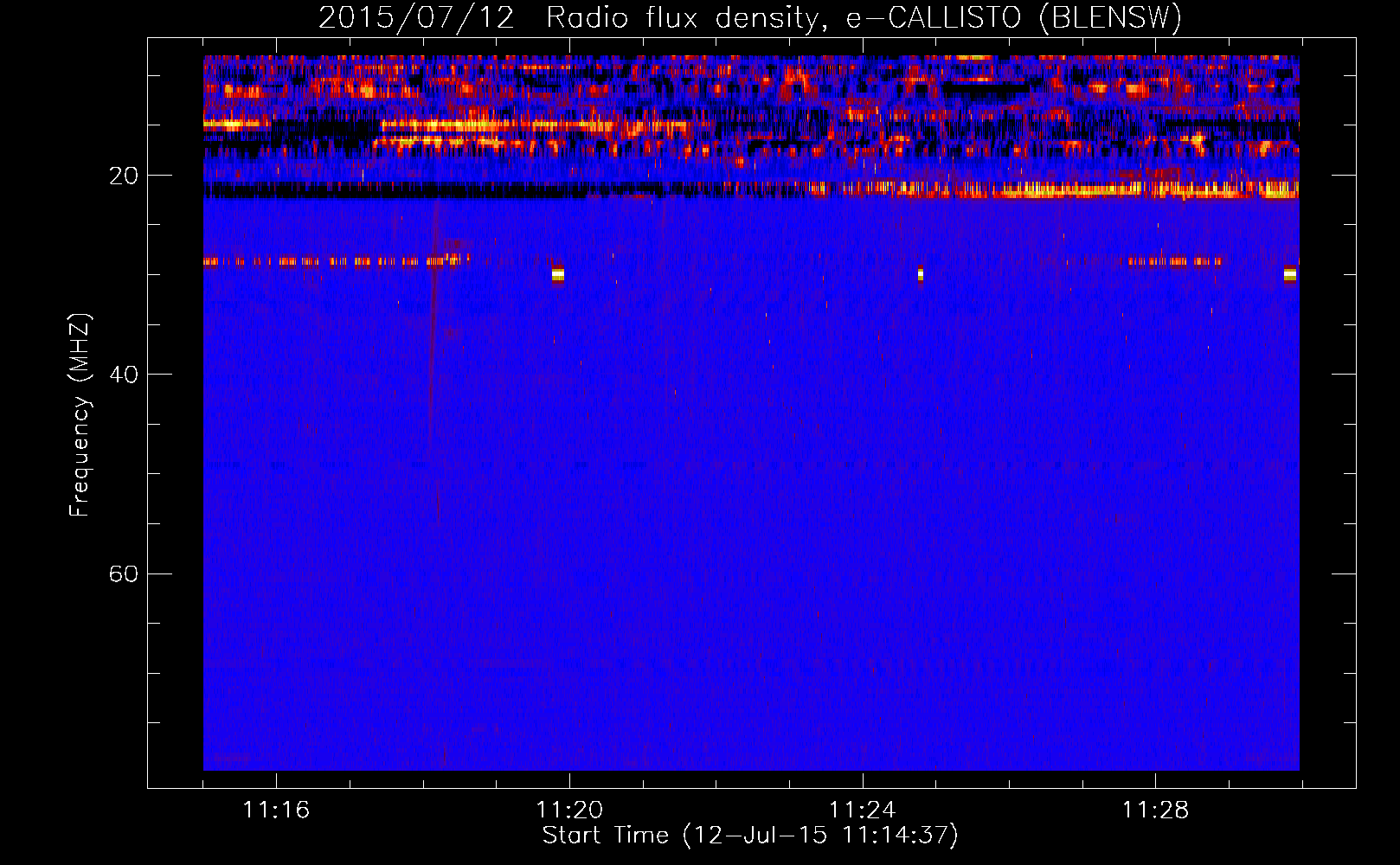This screenshot has width=1400, height=865.
Task: Click the bright spot near 11:25 at 30 MHz
Action: [x=921, y=274]
